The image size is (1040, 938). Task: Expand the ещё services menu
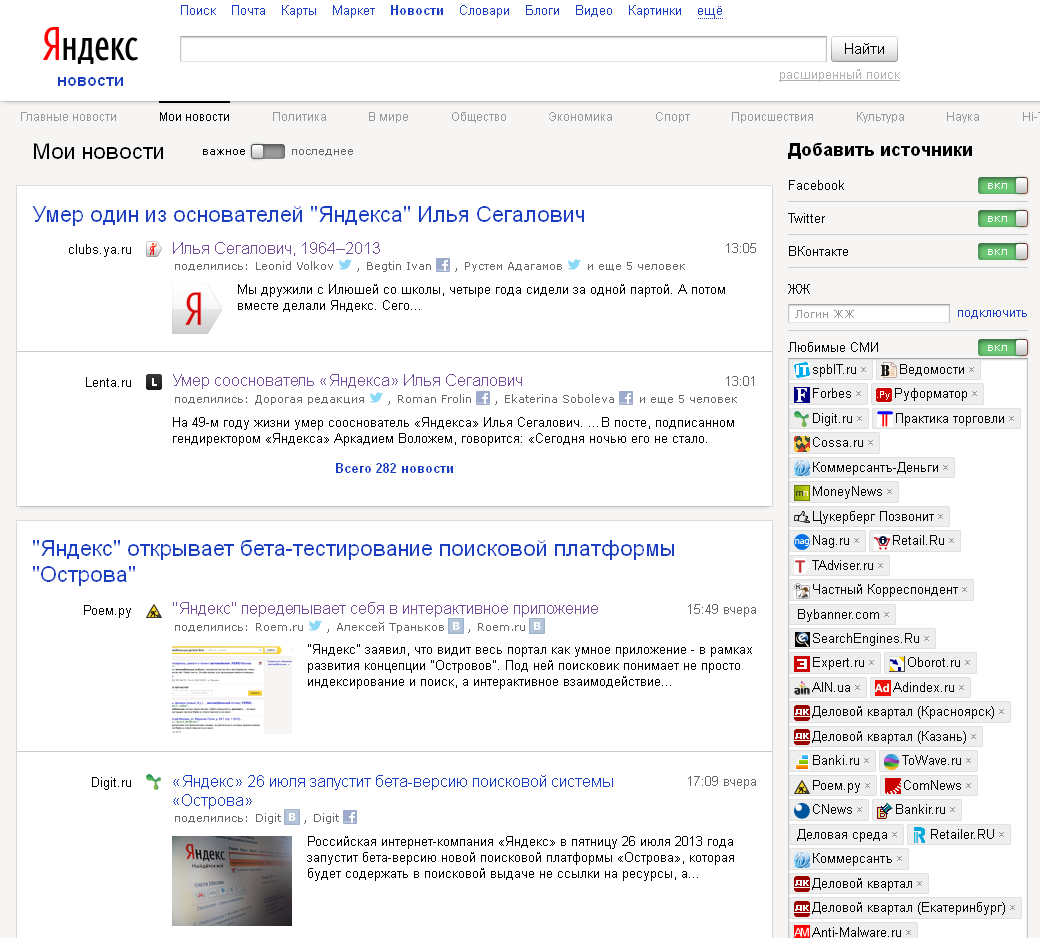(x=710, y=11)
